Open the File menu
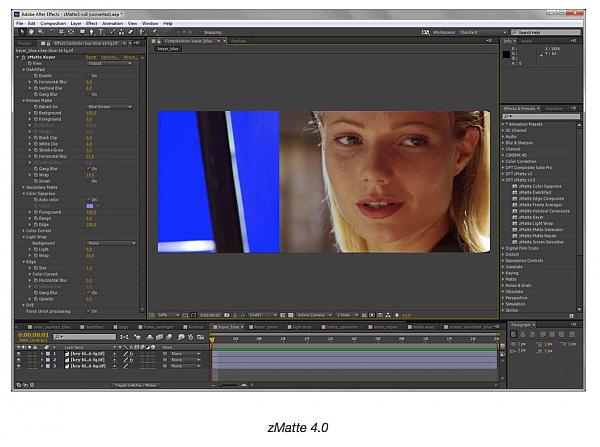600x447 pixels. 20,23
